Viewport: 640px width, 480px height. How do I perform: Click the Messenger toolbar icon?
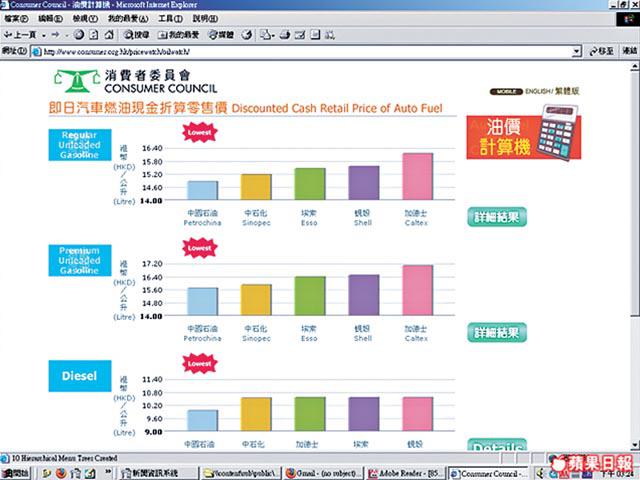coord(330,35)
